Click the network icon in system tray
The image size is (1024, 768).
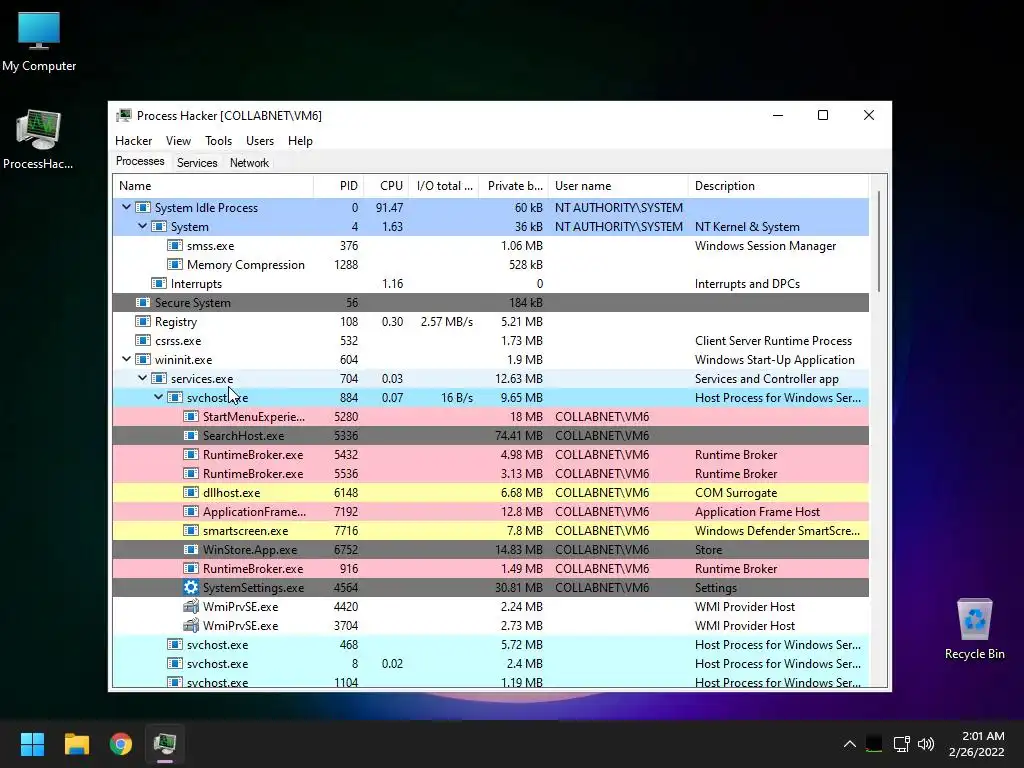click(901, 744)
